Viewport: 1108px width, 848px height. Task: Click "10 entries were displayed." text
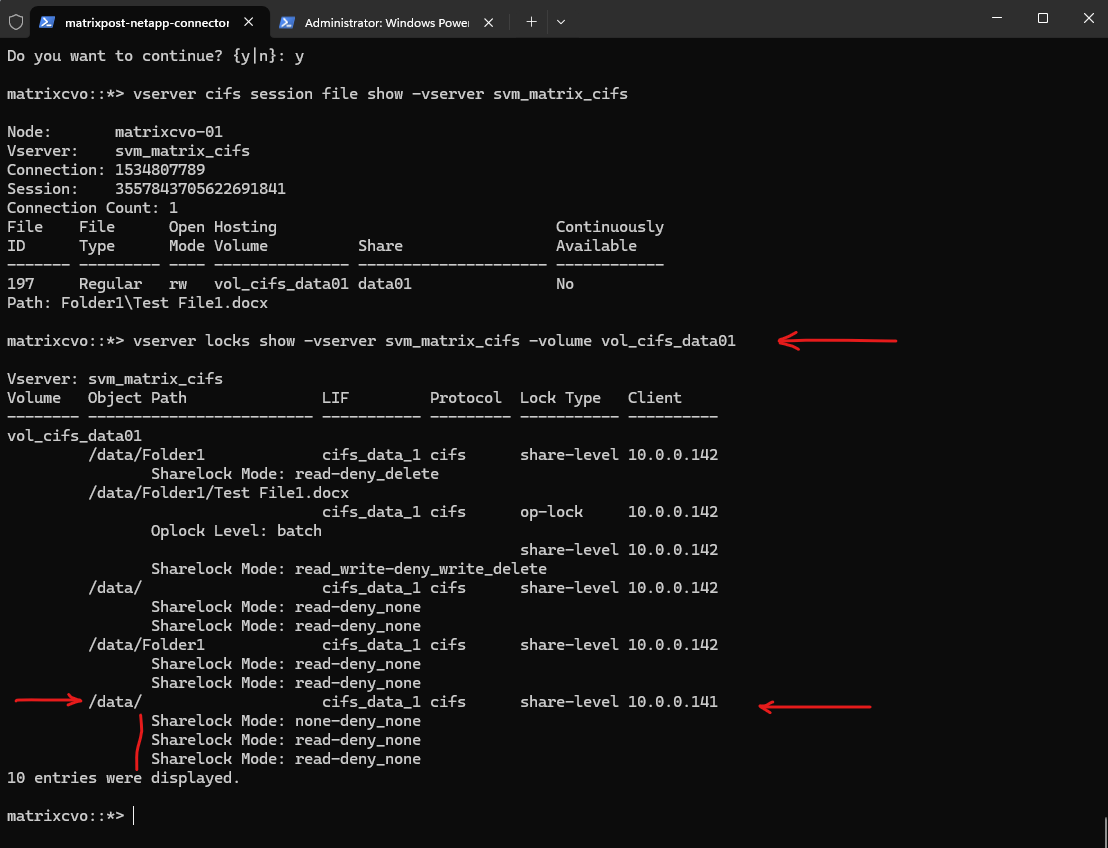[123, 778]
